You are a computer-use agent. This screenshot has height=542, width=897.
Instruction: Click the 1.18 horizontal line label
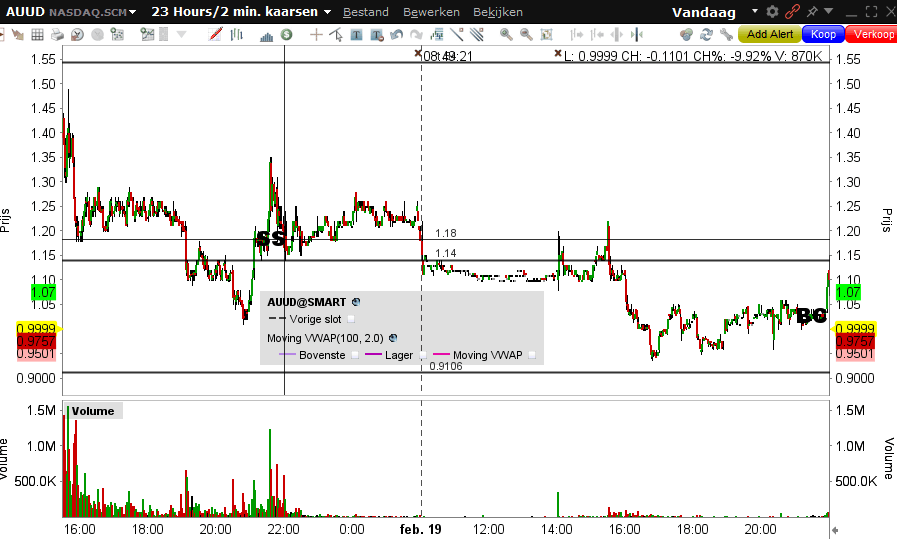click(446, 234)
